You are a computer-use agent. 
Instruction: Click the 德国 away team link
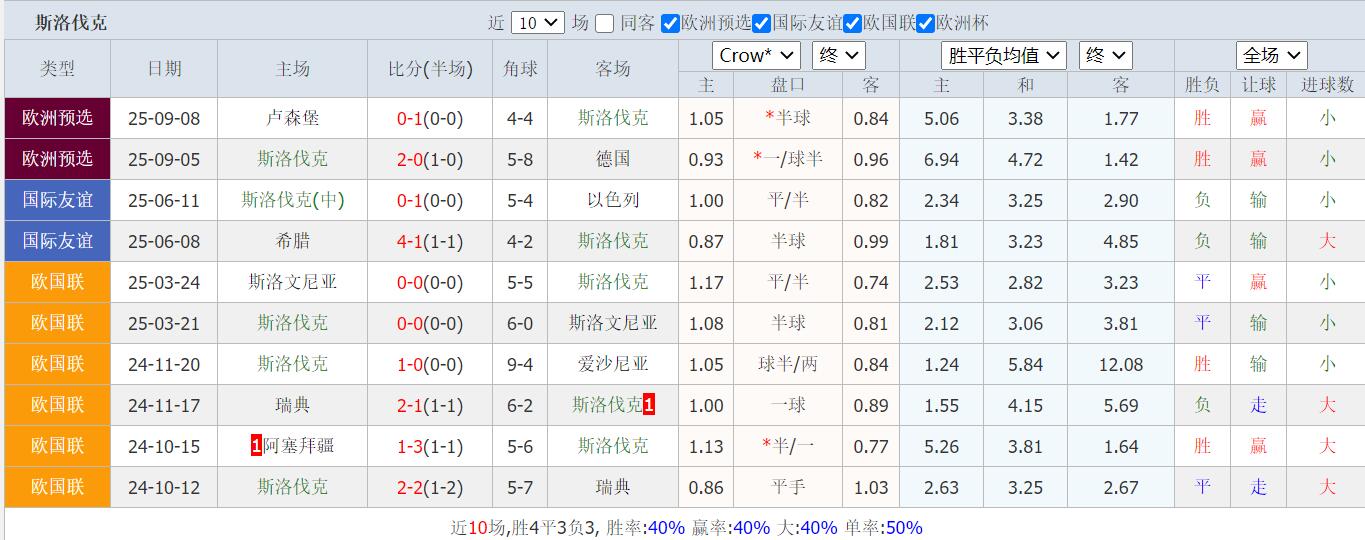tap(612, 159)
